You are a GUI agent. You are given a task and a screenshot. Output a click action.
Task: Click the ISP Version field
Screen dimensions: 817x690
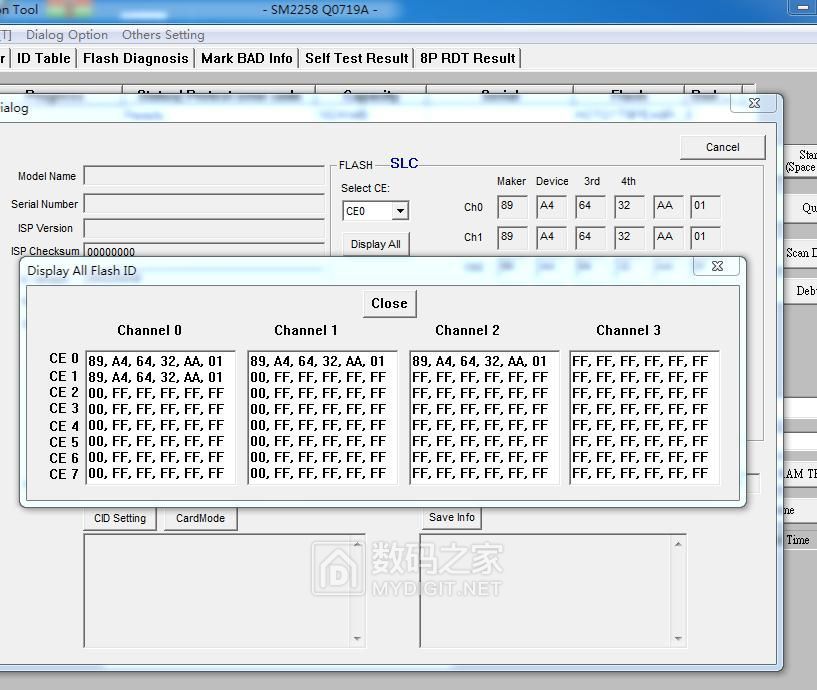204,228
